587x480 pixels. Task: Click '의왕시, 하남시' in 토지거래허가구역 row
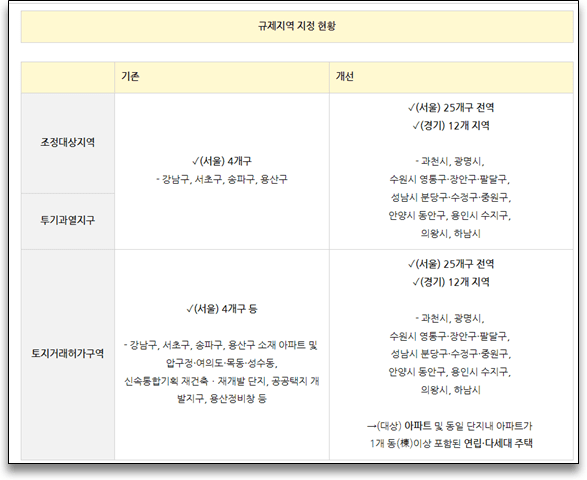(x=451, y=390)
